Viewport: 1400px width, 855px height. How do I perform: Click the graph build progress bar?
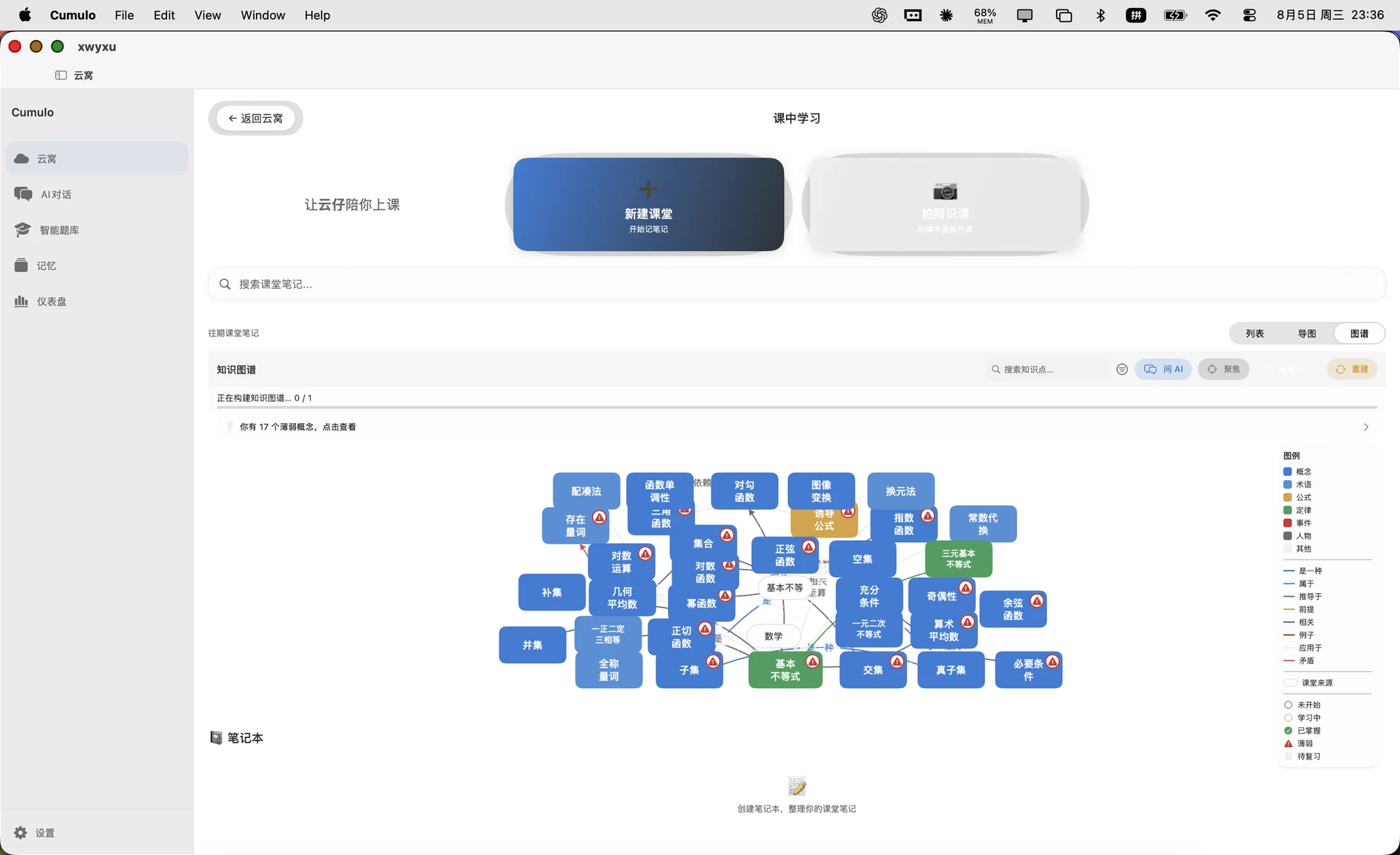pos(796,407)
